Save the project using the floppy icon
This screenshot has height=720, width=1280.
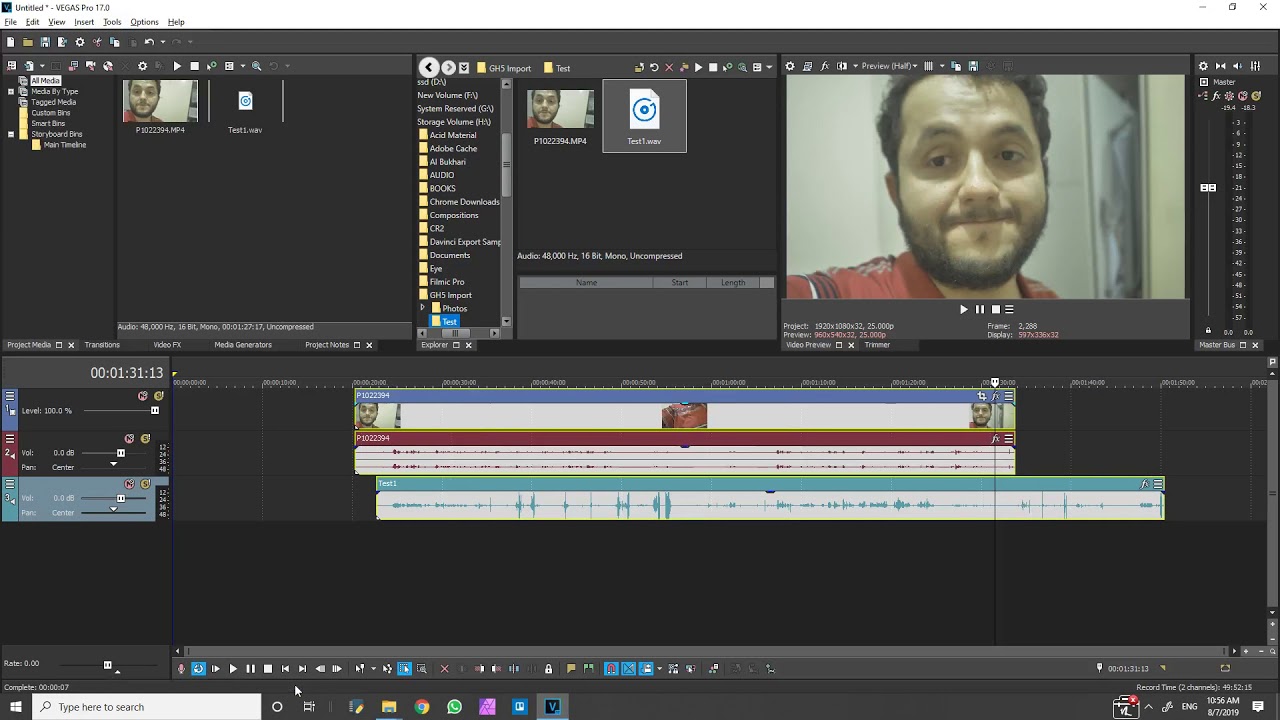(45, 42)
